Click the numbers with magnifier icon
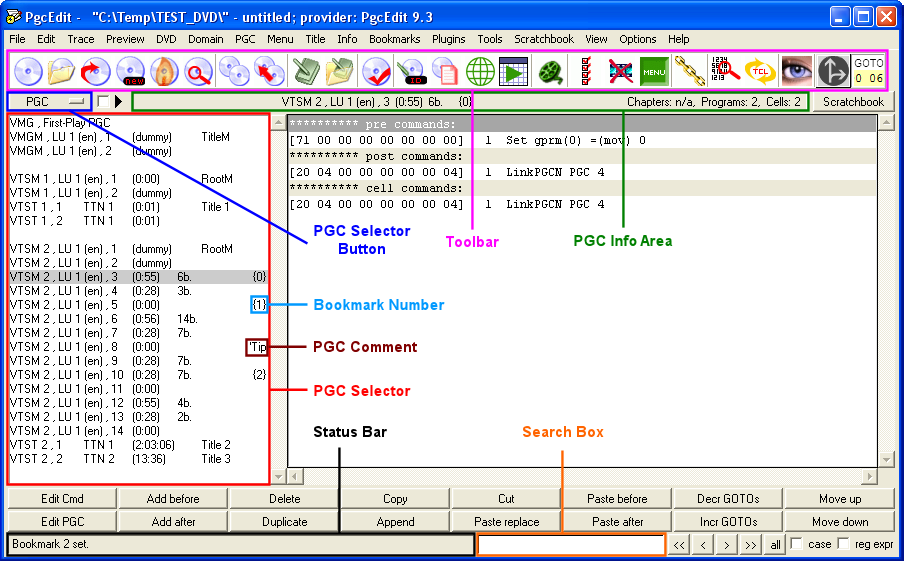Viewport: 904px width, 561px height. 725,71
